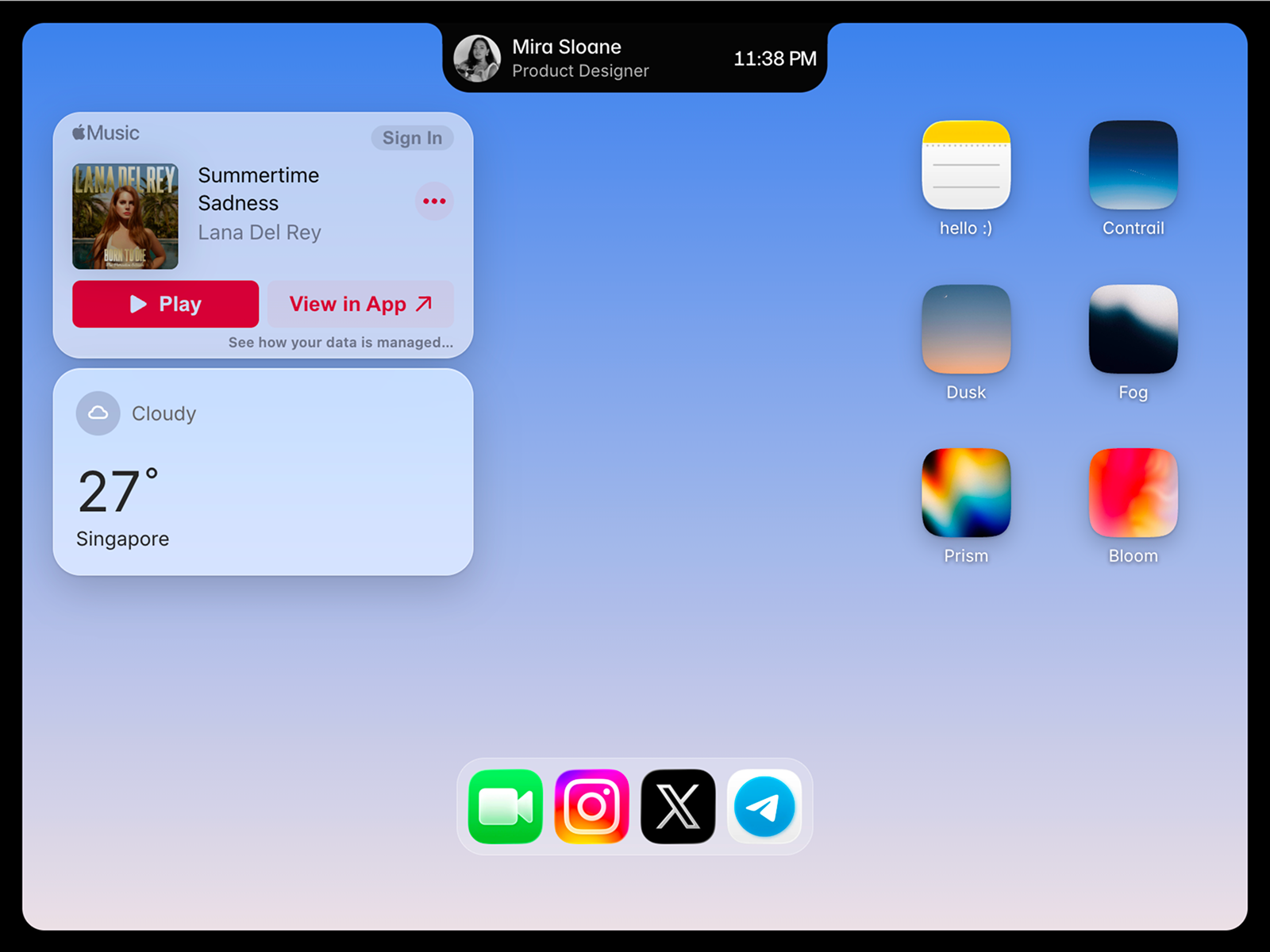Click the 11:38 PM clock
Viewport: 1270px width, 952px height.
[775, 59]
